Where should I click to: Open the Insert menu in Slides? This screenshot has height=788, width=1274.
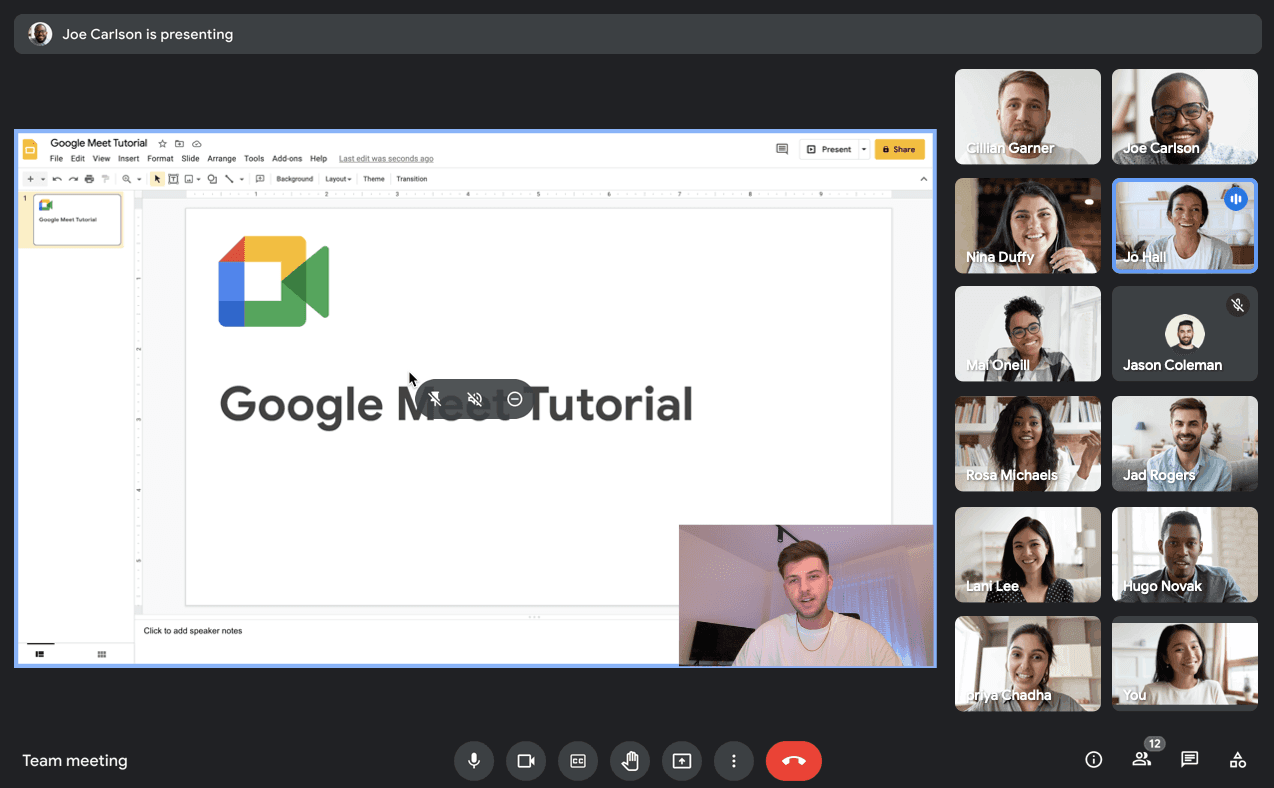129,159
